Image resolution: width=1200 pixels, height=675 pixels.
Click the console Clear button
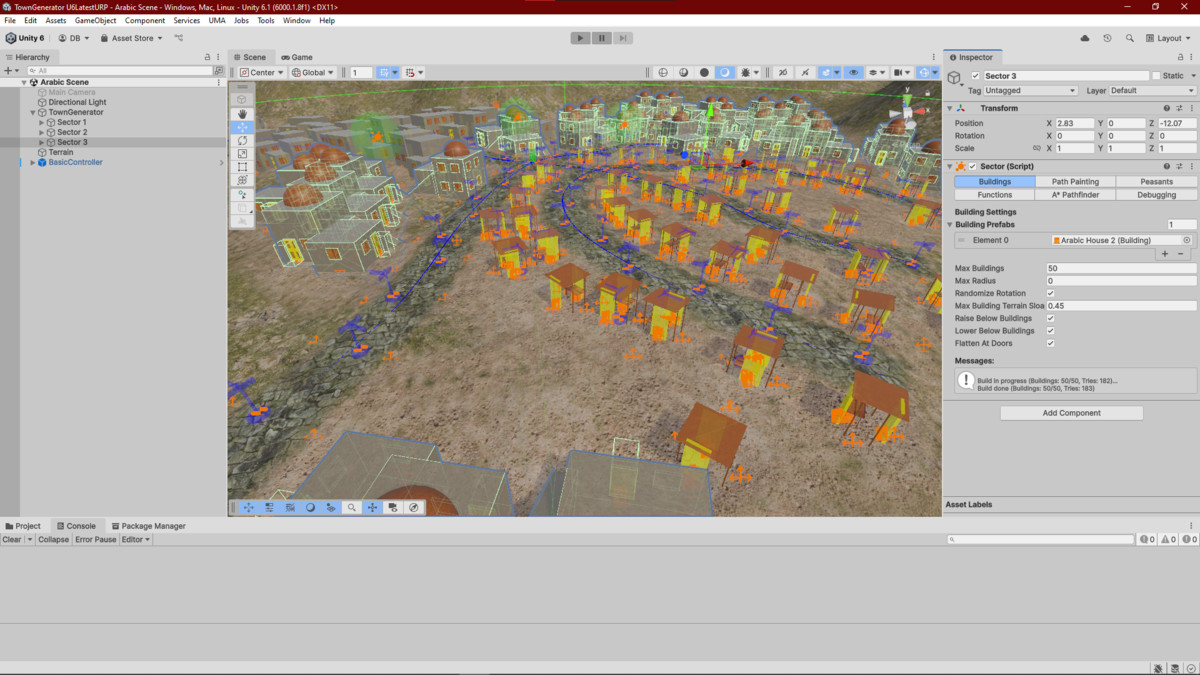click(12, 539)
